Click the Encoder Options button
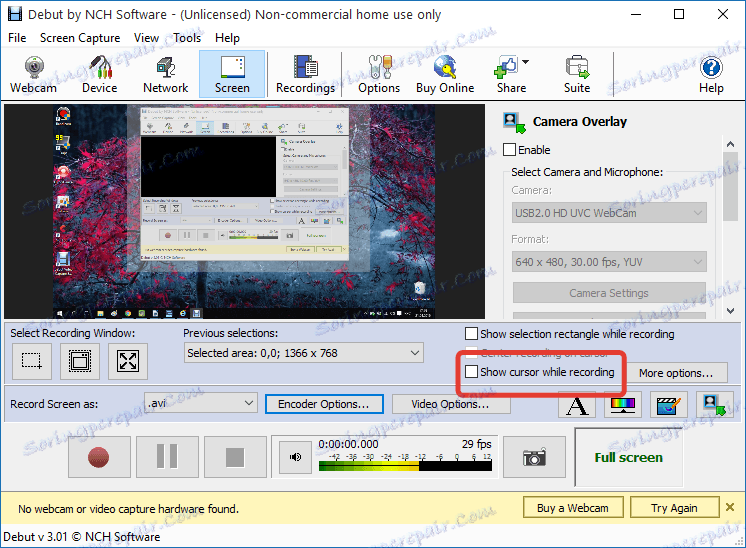 pos(324,404)
